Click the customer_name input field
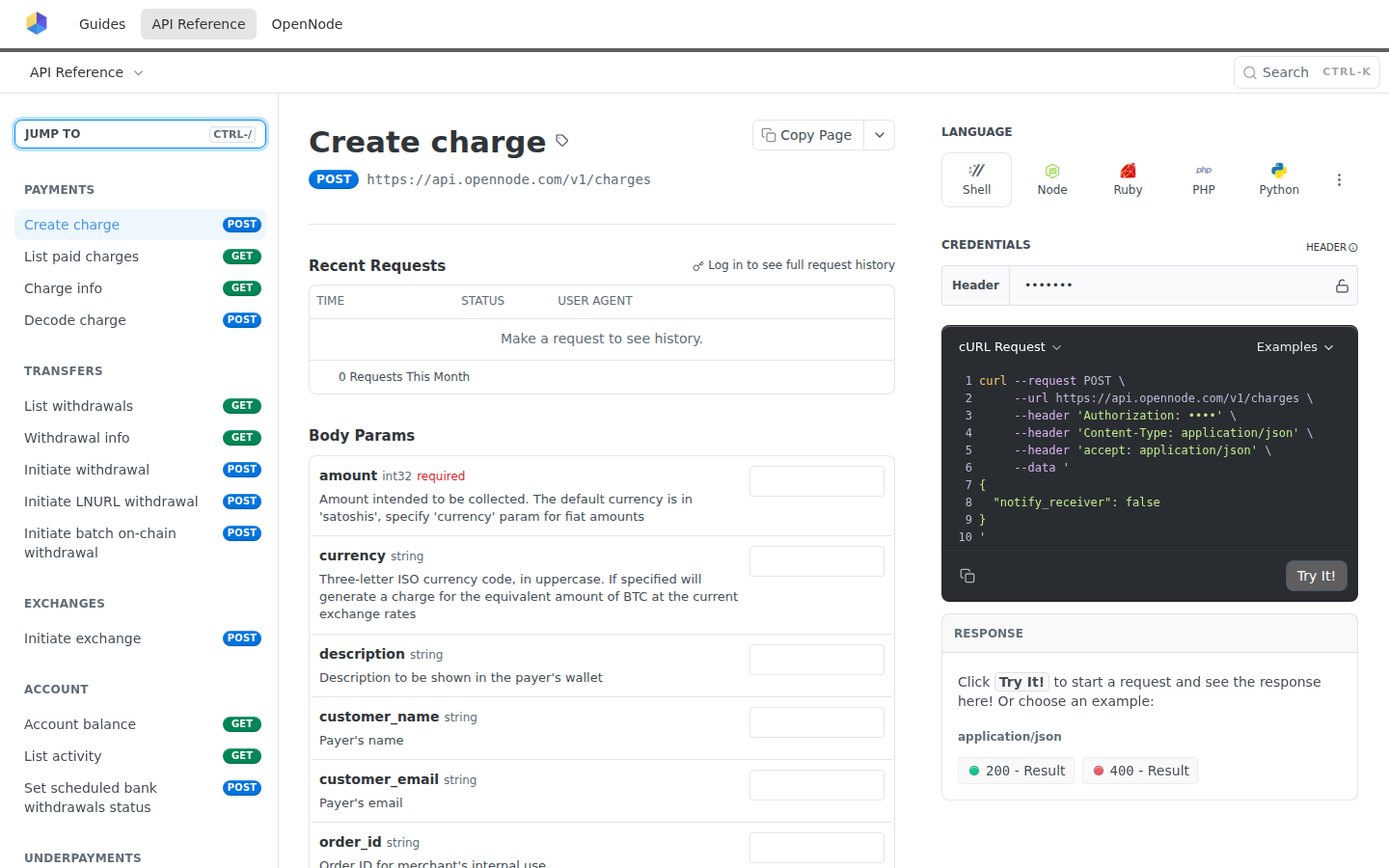Viewport: 1389px width, 868px height. (817, 722)
